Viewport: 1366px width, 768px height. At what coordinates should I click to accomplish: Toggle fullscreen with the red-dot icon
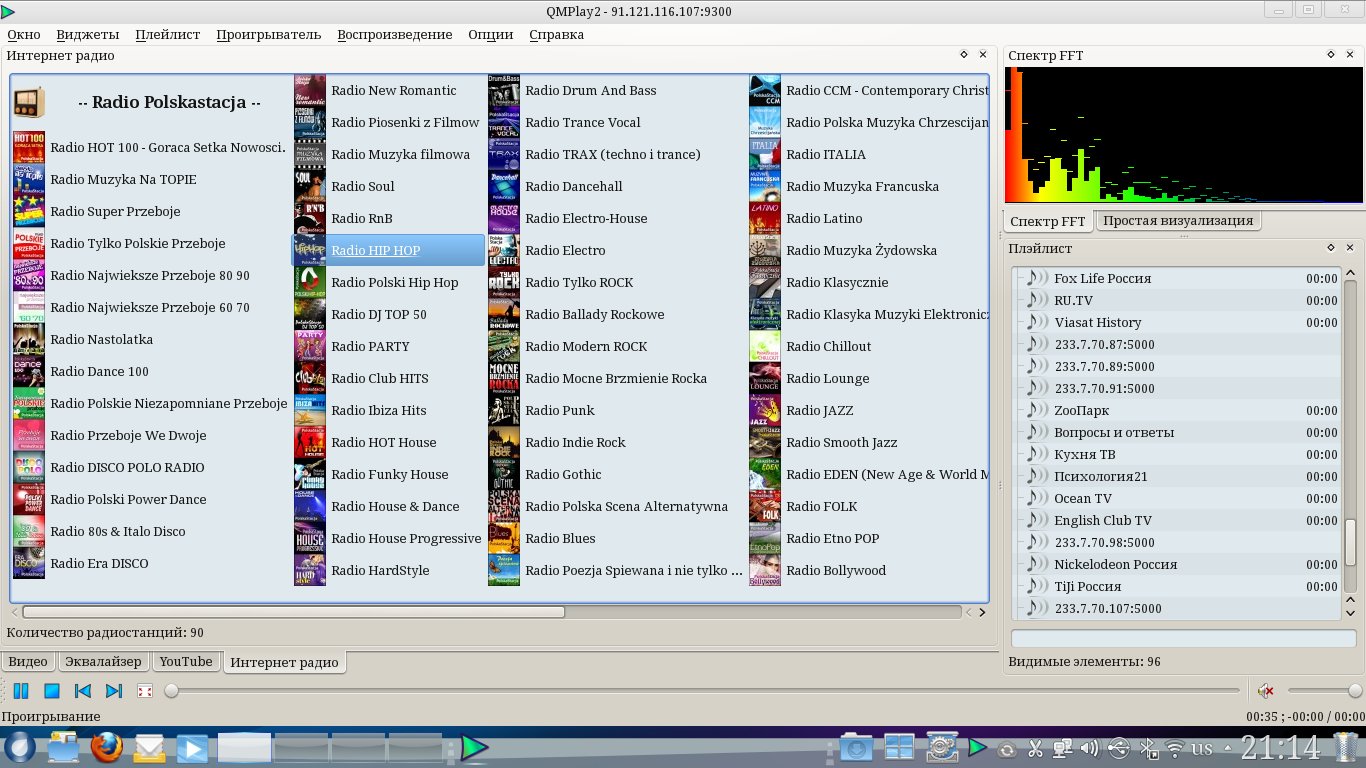pos(145,691)
